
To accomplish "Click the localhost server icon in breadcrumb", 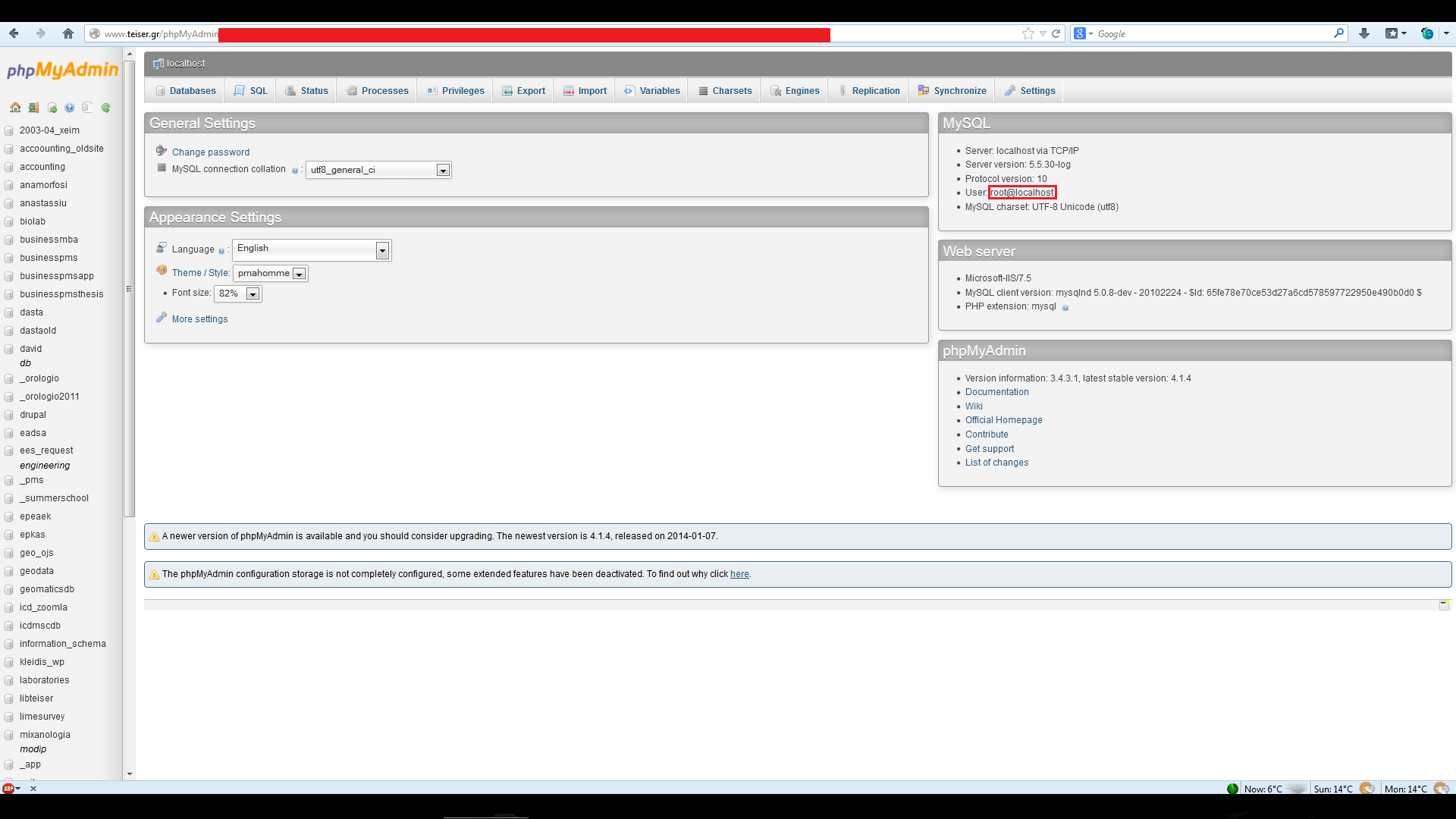I will coord(158,64).
